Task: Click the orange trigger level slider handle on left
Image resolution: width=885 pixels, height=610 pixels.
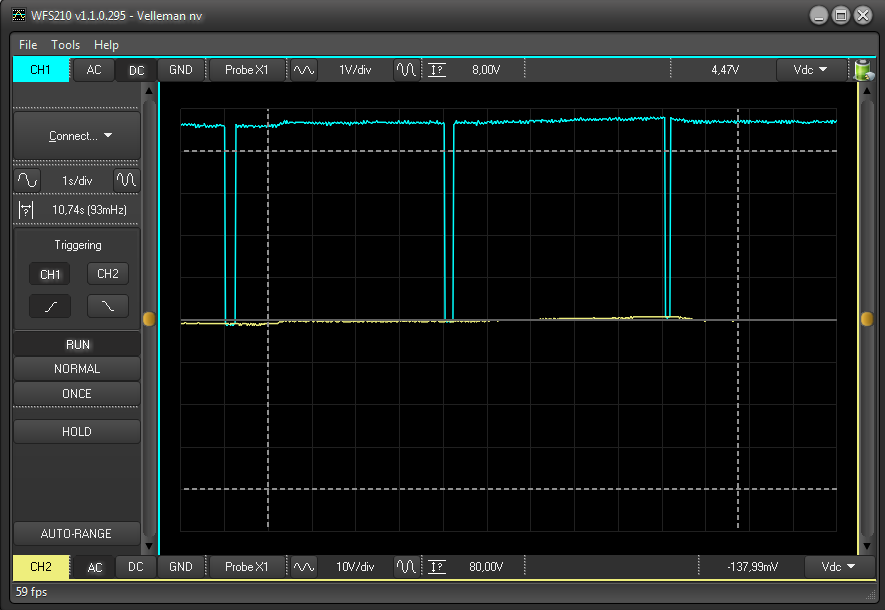Action: tap(150, 319)
